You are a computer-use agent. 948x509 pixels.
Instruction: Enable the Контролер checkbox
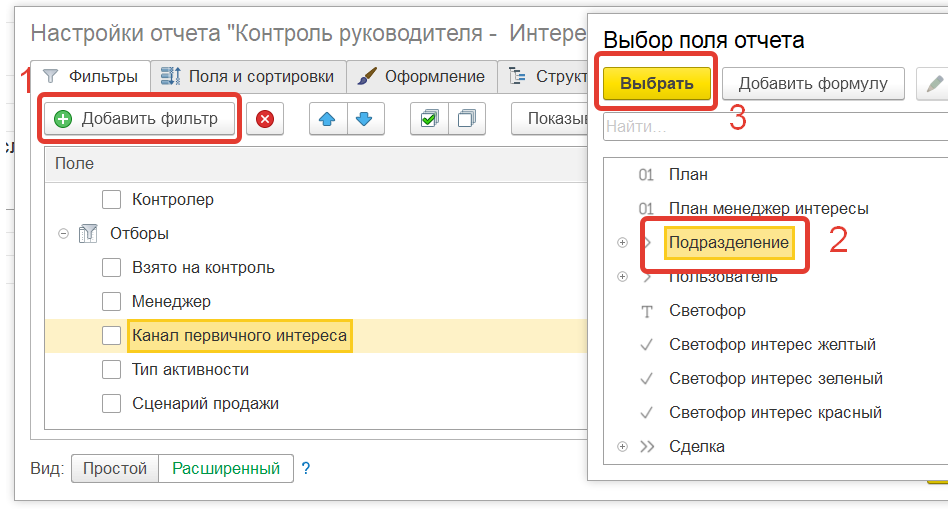(x=112, y=200)
